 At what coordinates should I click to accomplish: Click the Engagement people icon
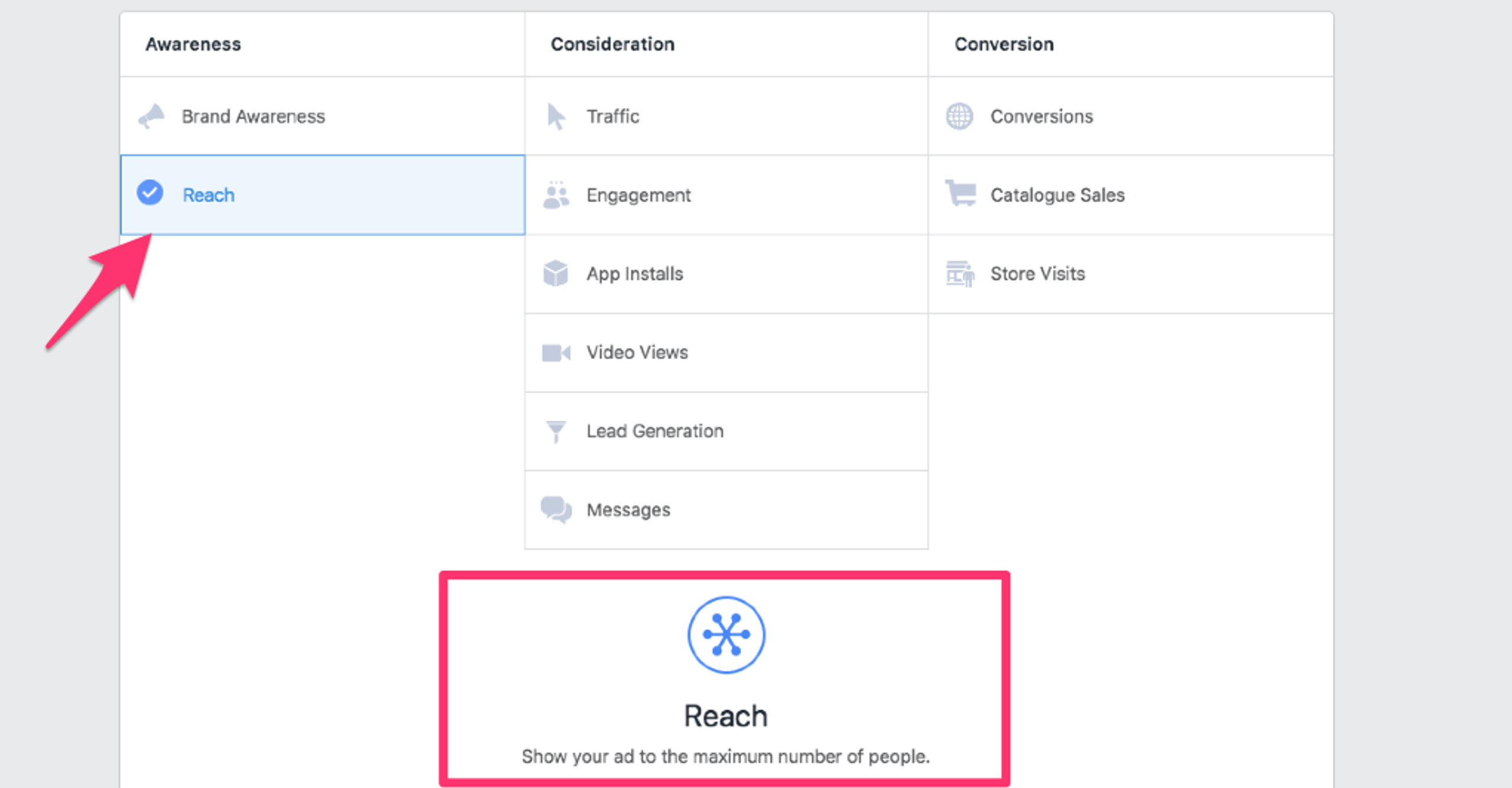click(x=556, y=195)
